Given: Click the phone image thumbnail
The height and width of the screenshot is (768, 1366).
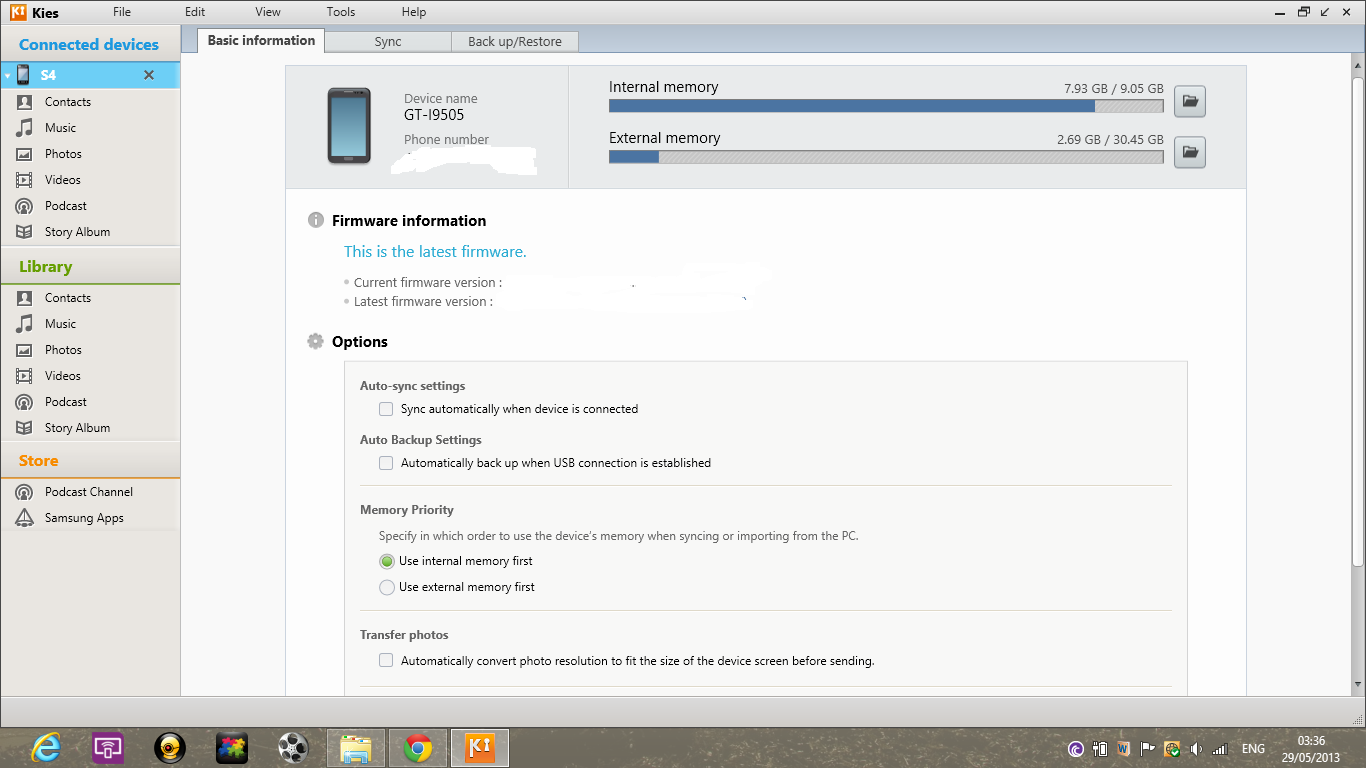Looking at the screenshot, I should (x=349, y=126).
